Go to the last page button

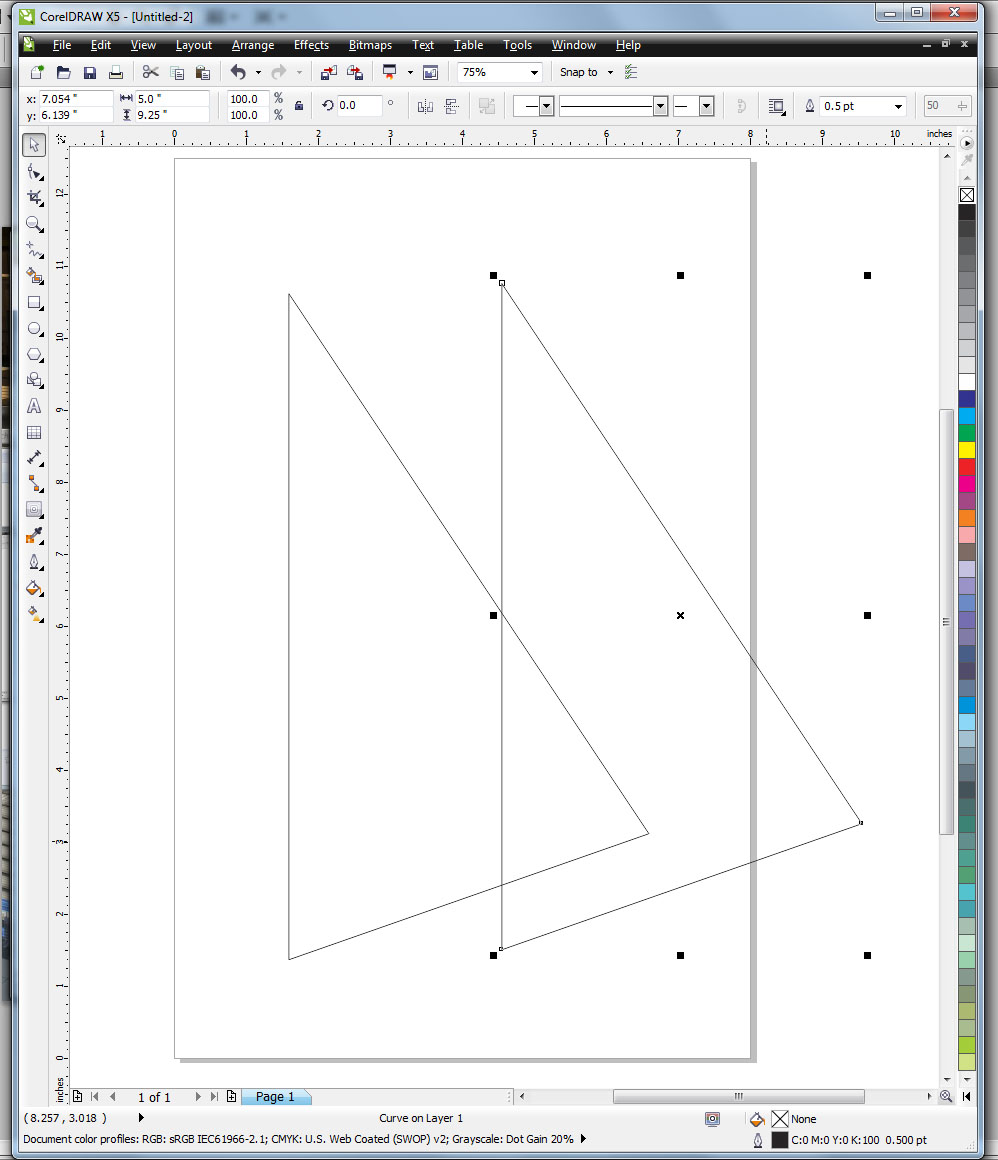(214, 1096)
